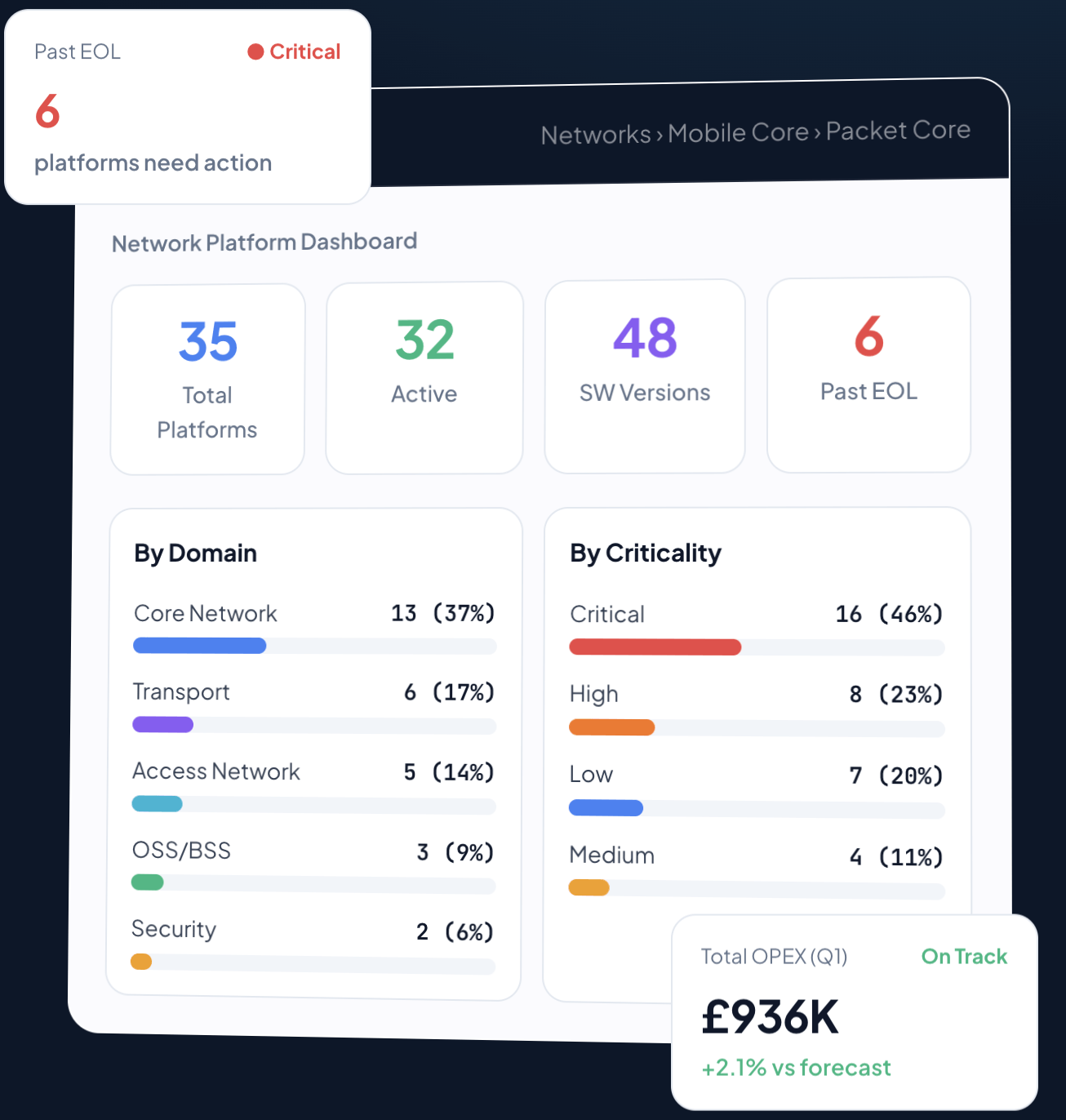Select the Low criticality label

pyautogui.click(x=591, y=775)
